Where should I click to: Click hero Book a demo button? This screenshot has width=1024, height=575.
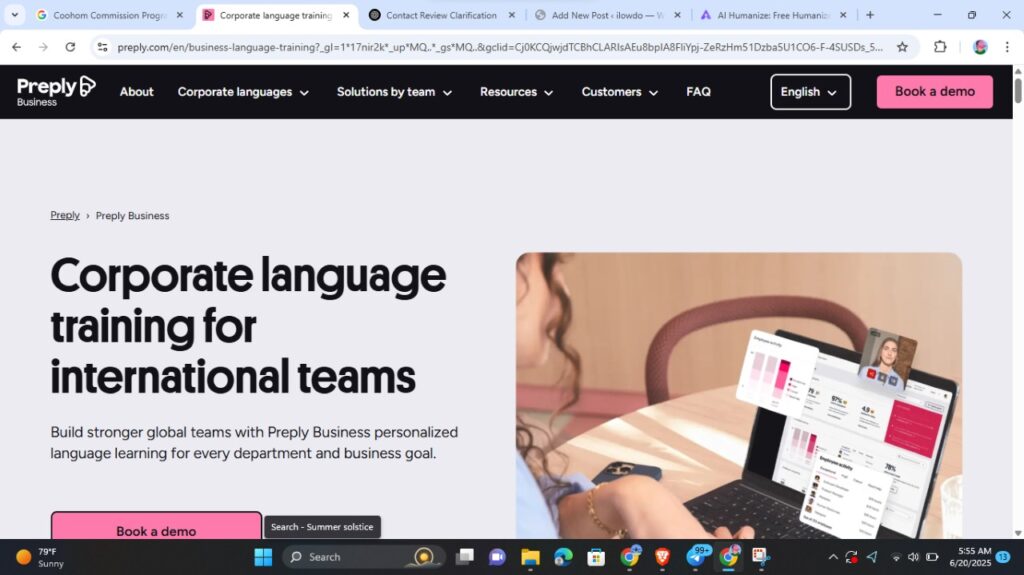coord(156,527)
